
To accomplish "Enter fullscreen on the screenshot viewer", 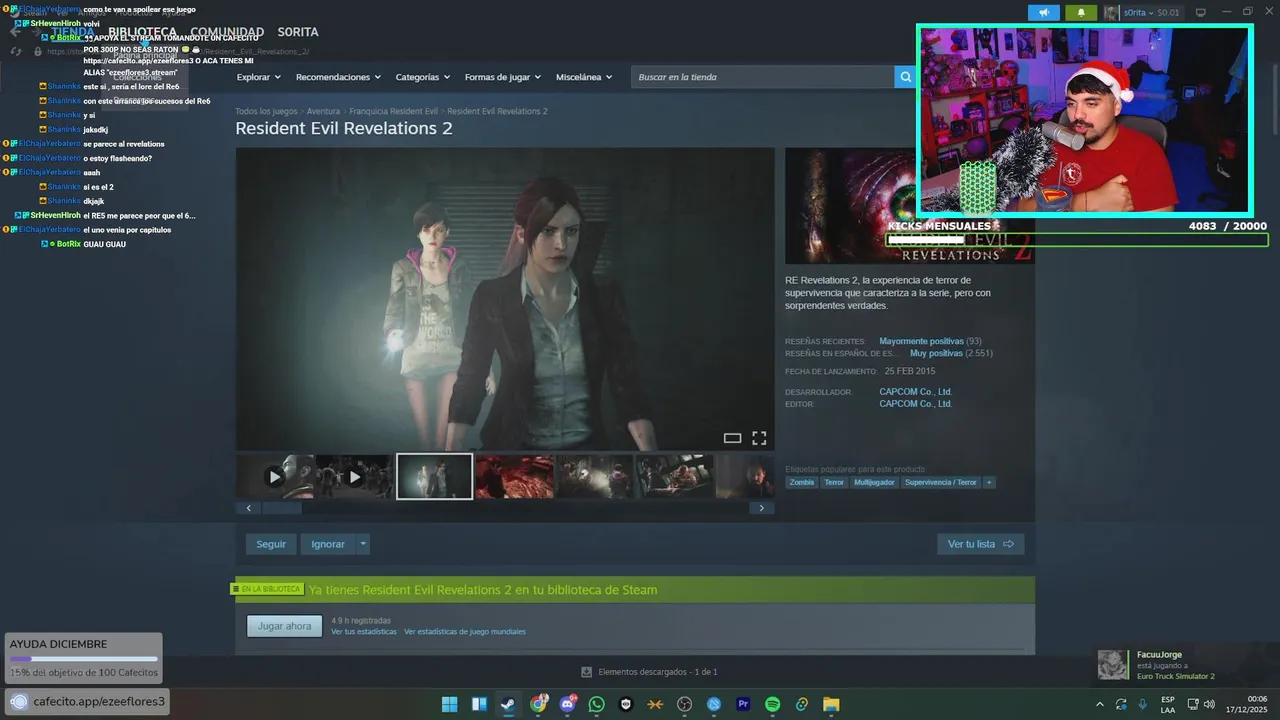I will (x=759, y=438).
